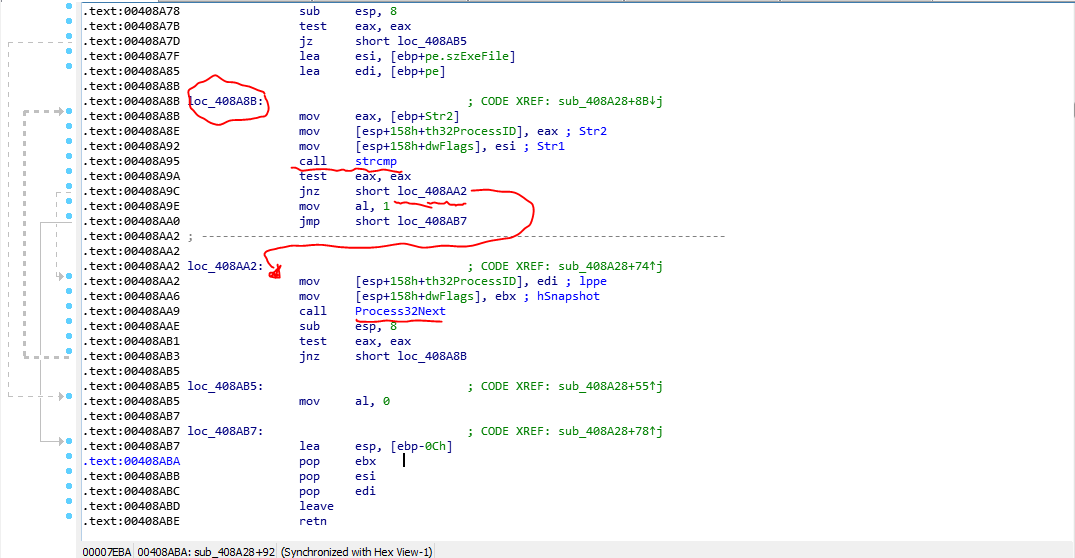Toggle breakpoint dot at the retn line
Screen dimensions: 1075x558
tap(69, 516)
